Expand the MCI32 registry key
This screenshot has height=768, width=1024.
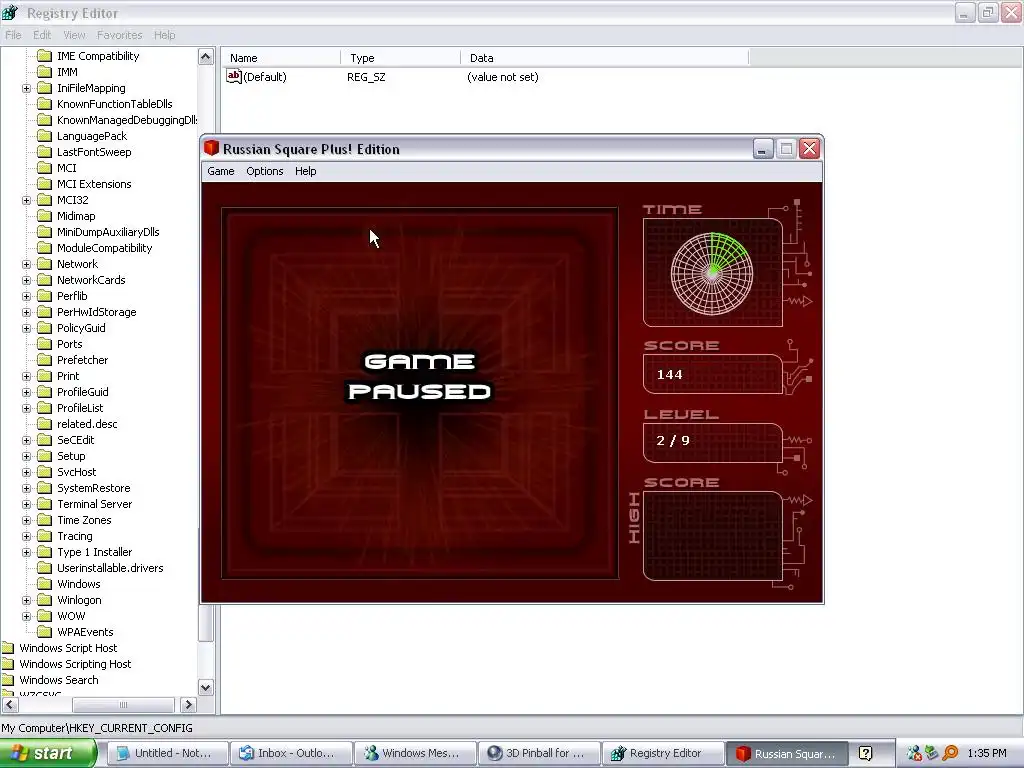point(26,200)
